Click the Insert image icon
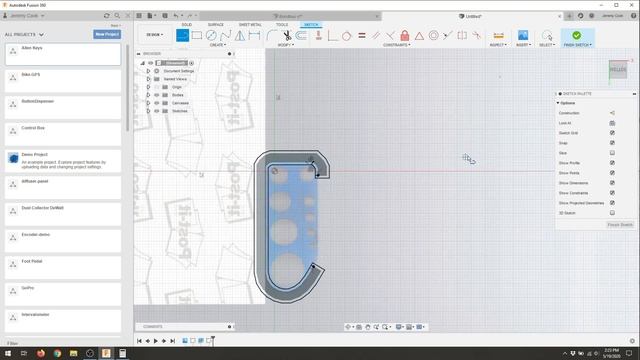Image resolution: width=640 pixels, height=360 pixels. click(x=523, y=35)
